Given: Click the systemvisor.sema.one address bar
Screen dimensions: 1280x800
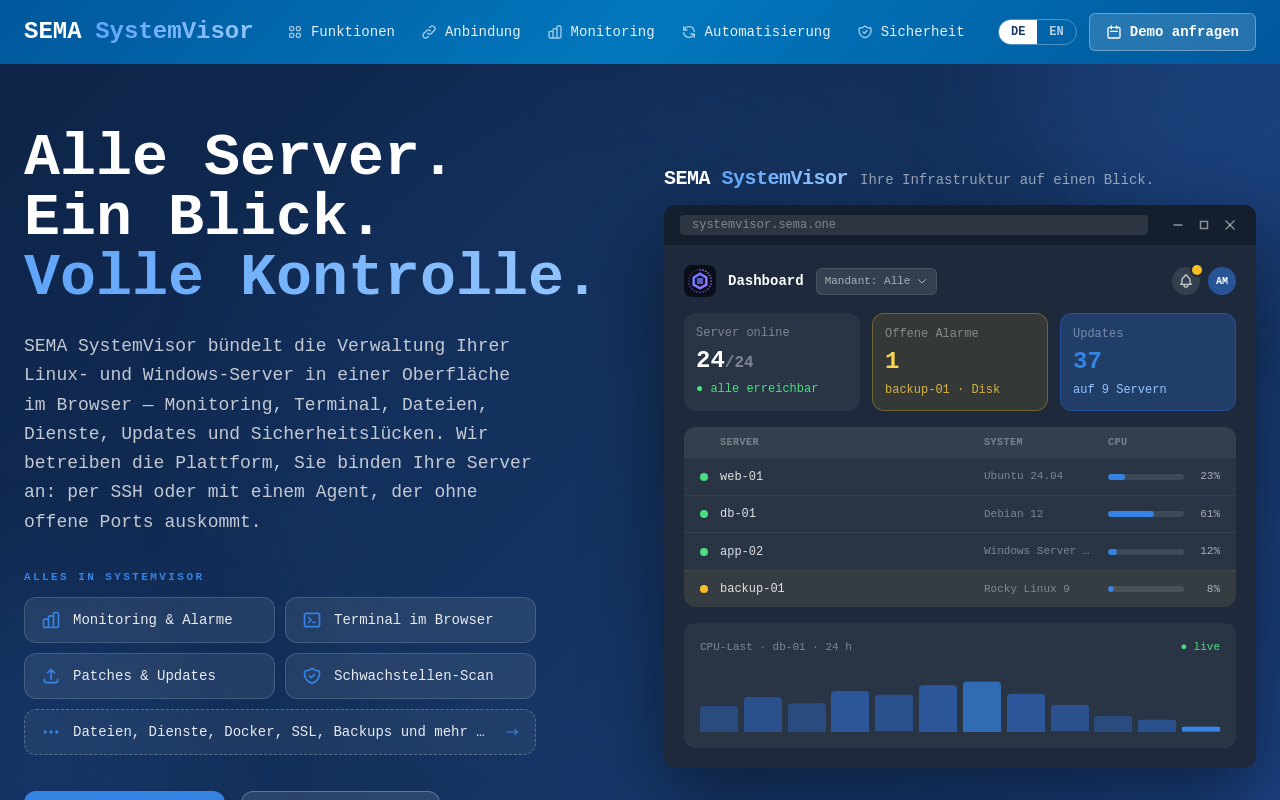Looking at the screenshot, I should (x=914, y=225).
